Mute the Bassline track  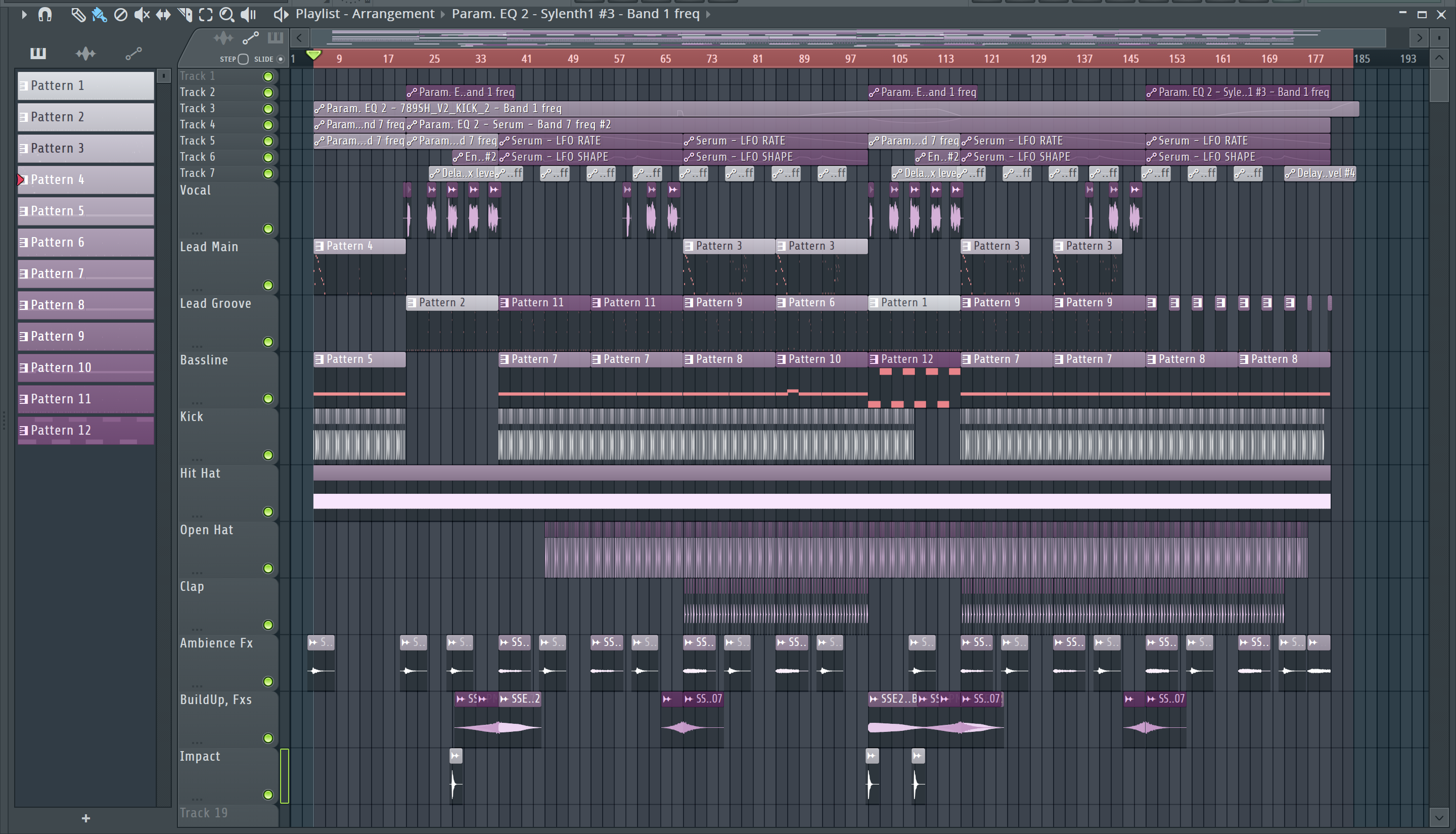(268, 399)
